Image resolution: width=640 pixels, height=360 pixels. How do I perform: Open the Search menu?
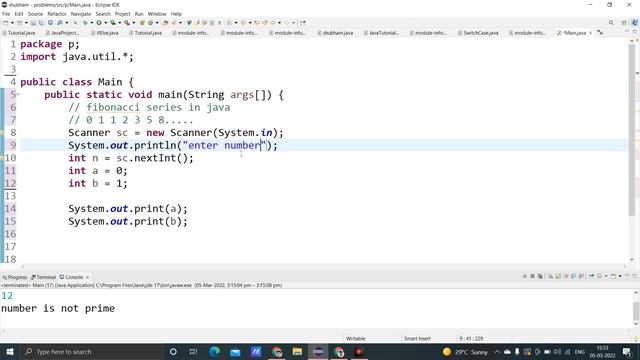point(103,14)
